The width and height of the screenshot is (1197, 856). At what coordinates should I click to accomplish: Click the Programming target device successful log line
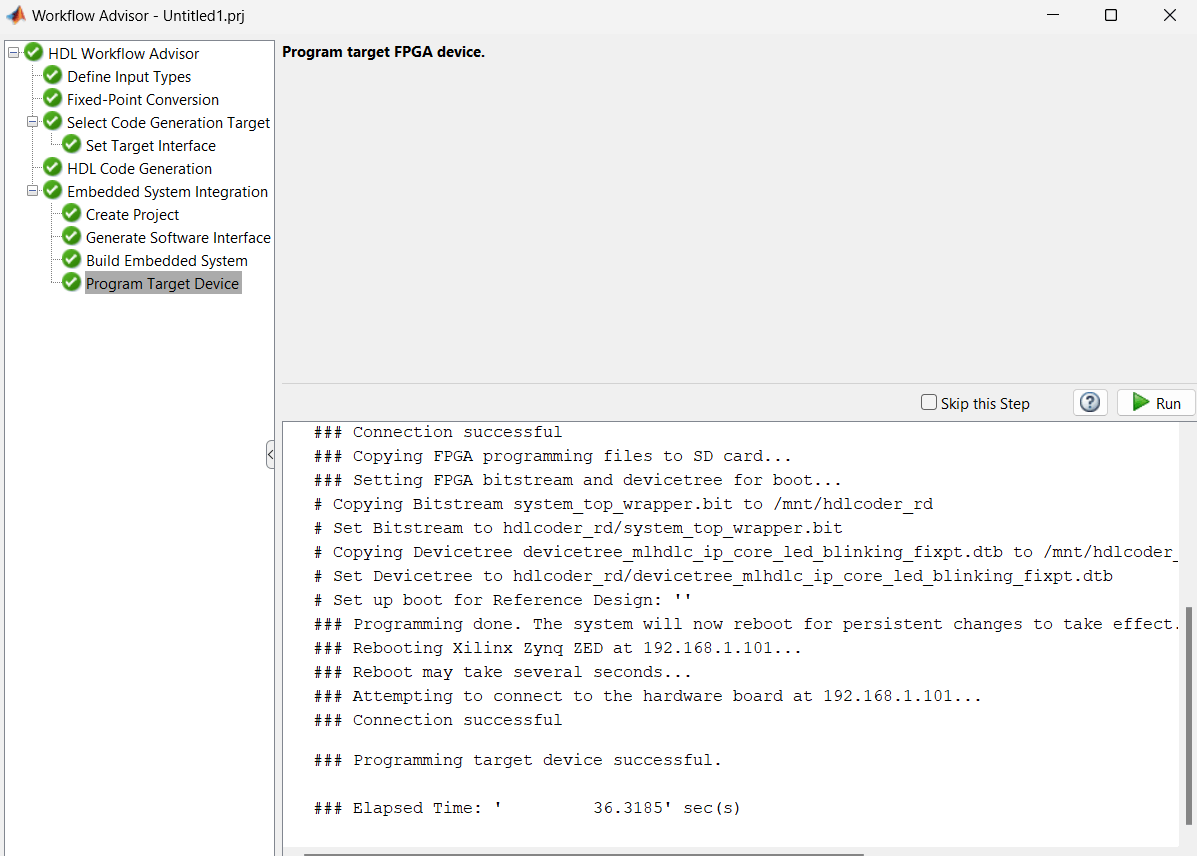tap(517, 760)
